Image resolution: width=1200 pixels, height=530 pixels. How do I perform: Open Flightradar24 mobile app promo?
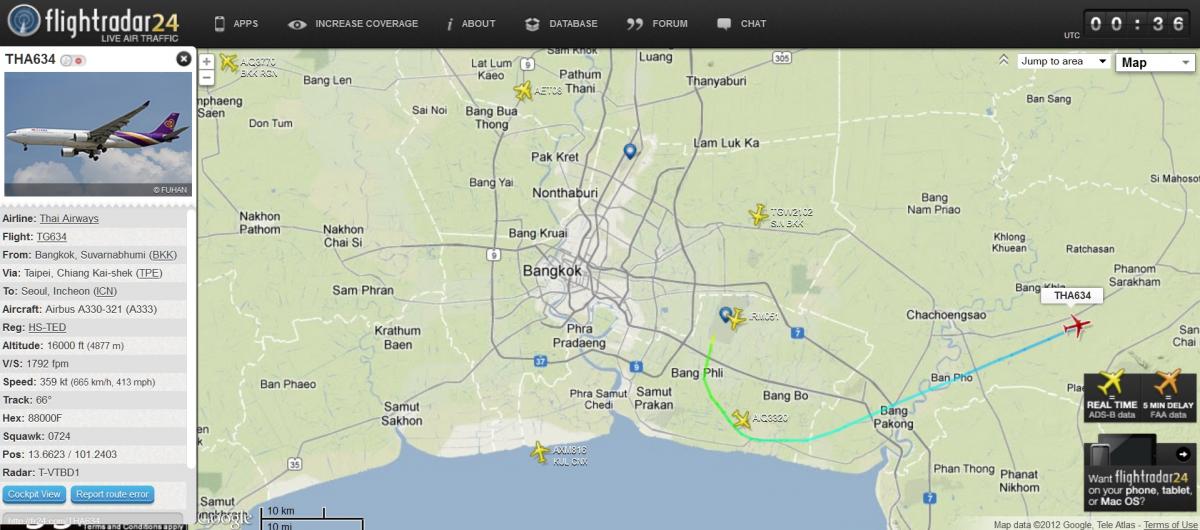point(1140,472)
